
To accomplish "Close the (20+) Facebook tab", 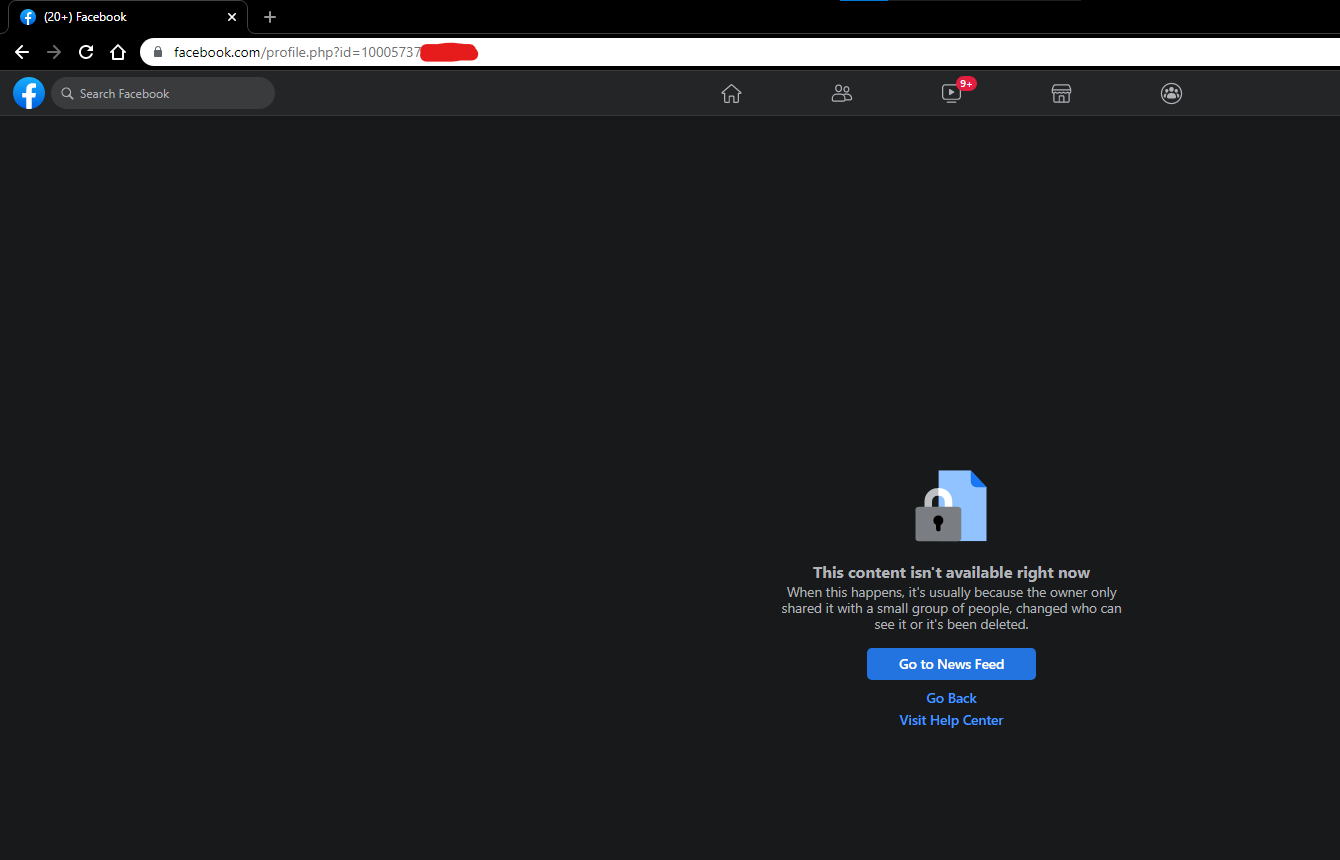I will [x=232, y=17].
